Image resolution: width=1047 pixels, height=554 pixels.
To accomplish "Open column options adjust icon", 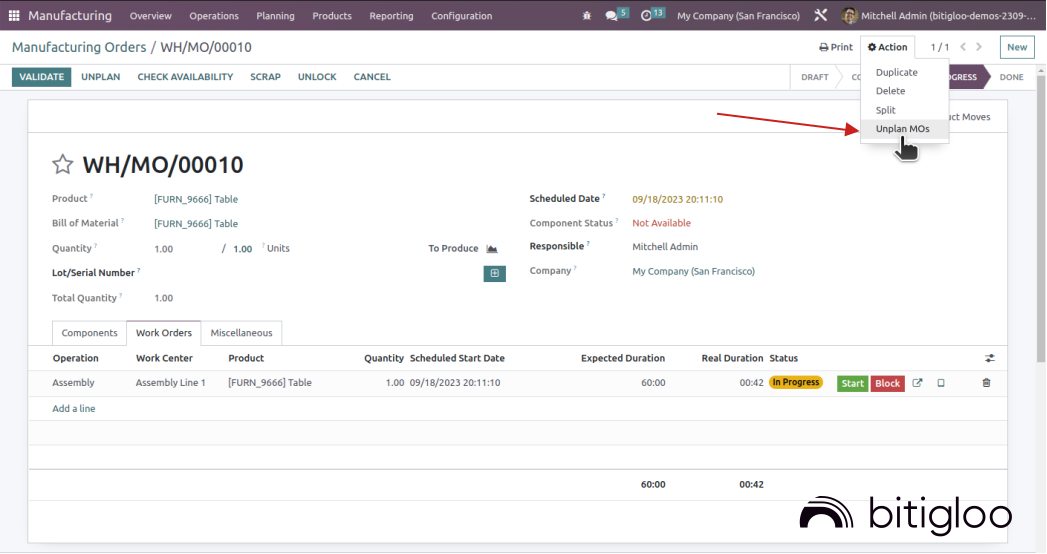I will [990, 358].
